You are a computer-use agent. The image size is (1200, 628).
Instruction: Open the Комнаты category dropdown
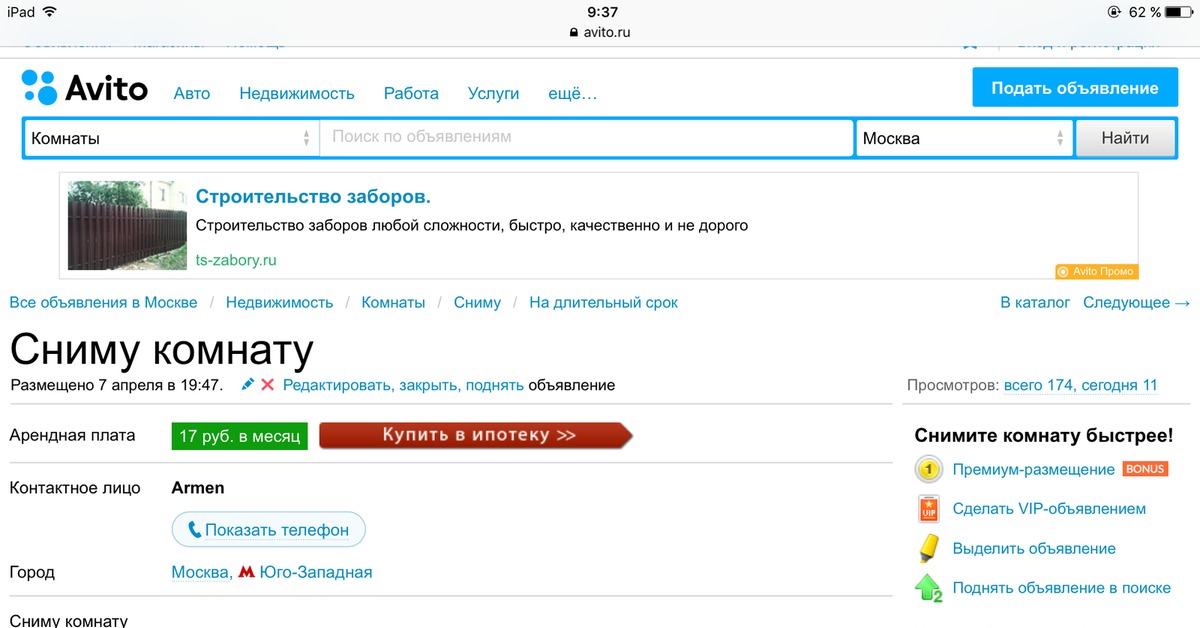tap(171, 138)
